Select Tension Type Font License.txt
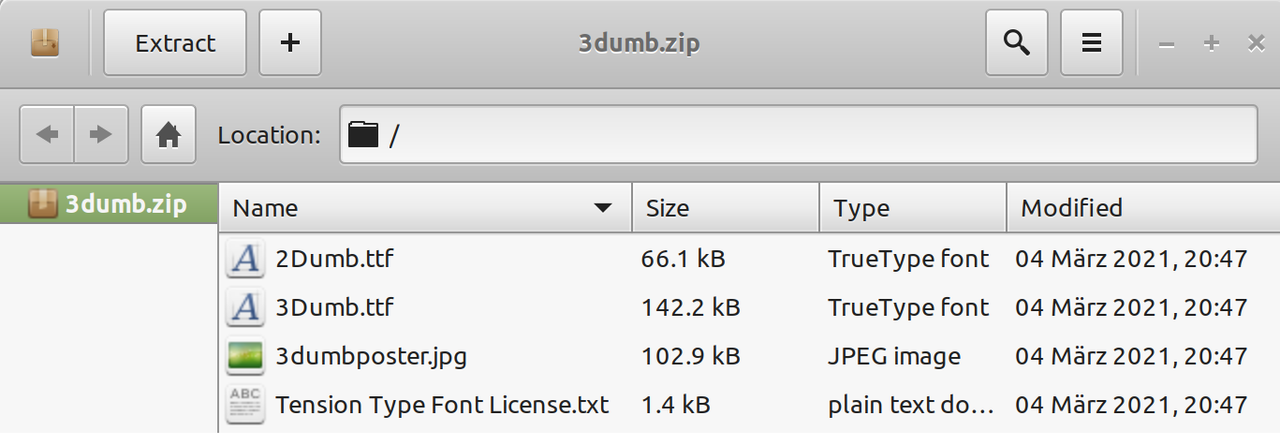The height and width of the screenshot is (434, 1280). pyautogui.click(x=442, y=404)
